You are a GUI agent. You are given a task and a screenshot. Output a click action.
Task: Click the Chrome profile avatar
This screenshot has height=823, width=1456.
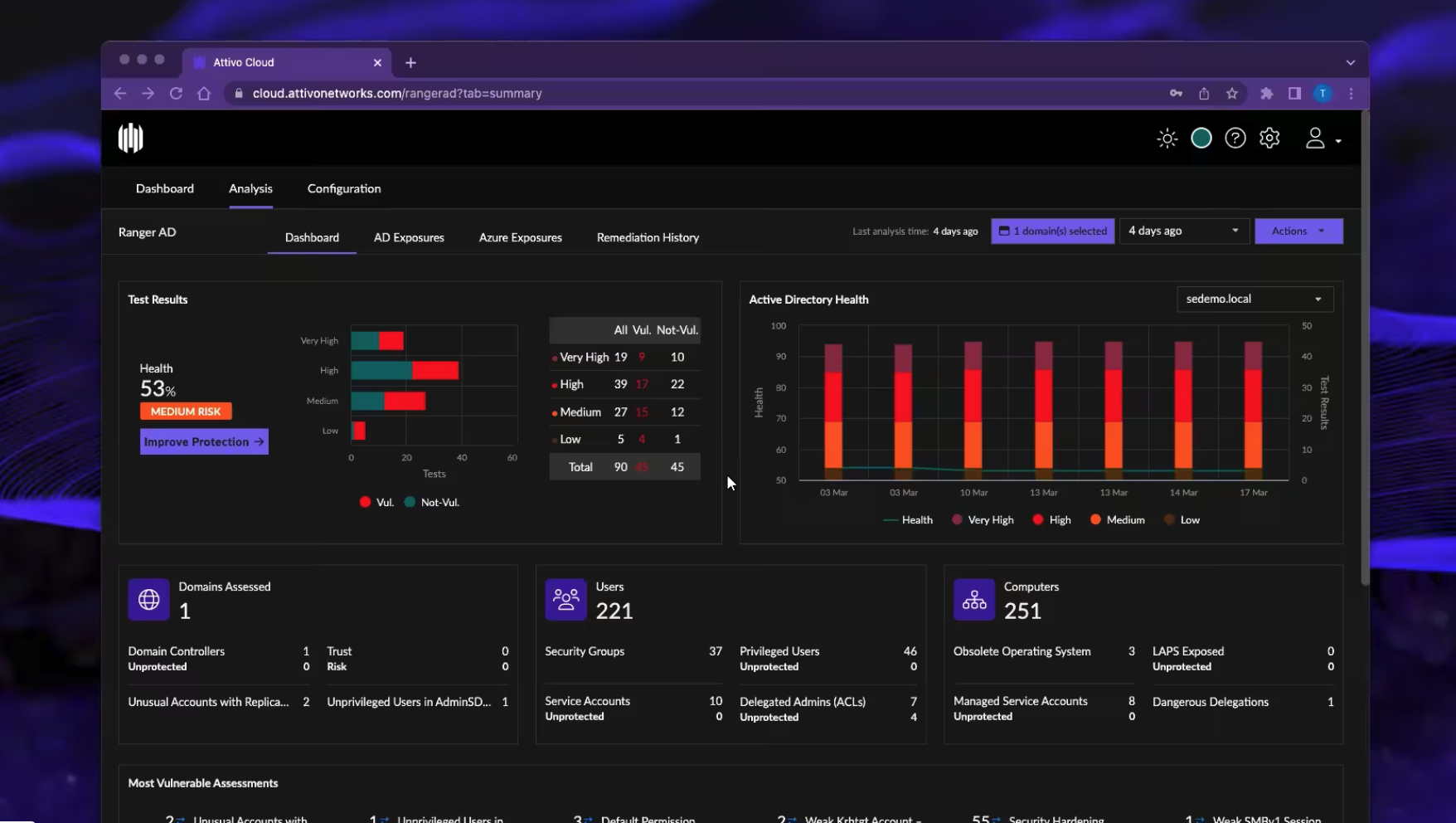point(1323,94)
